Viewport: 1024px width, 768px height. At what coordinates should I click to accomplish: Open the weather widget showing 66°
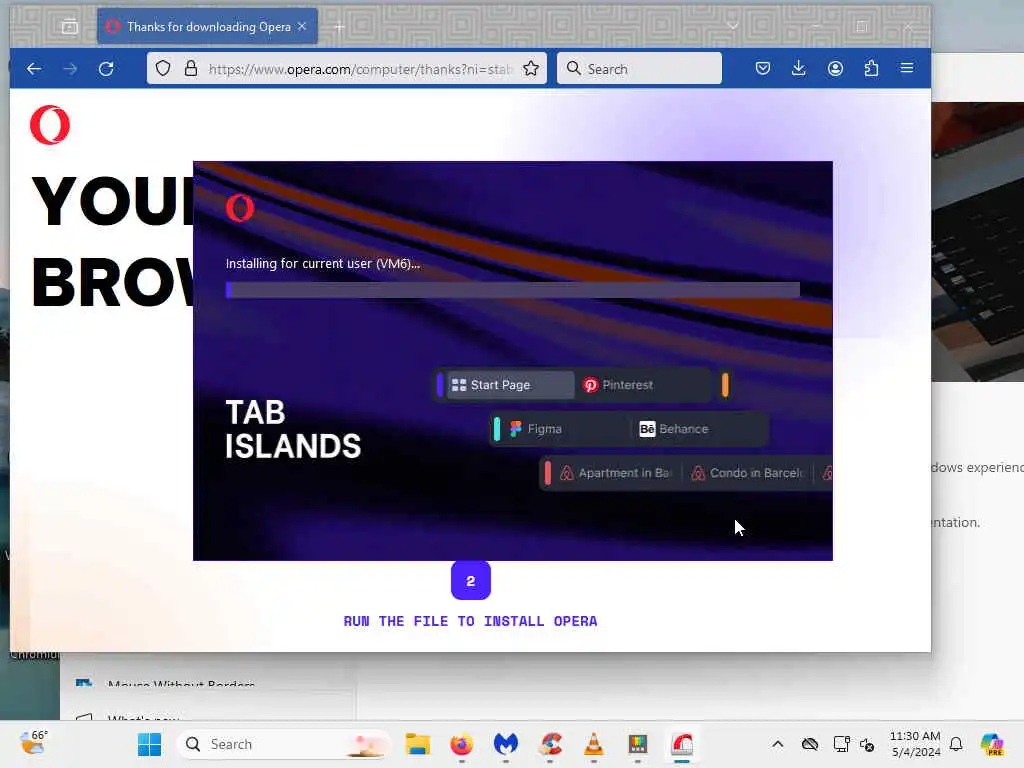pyautogui.click(x=33, y=743)
